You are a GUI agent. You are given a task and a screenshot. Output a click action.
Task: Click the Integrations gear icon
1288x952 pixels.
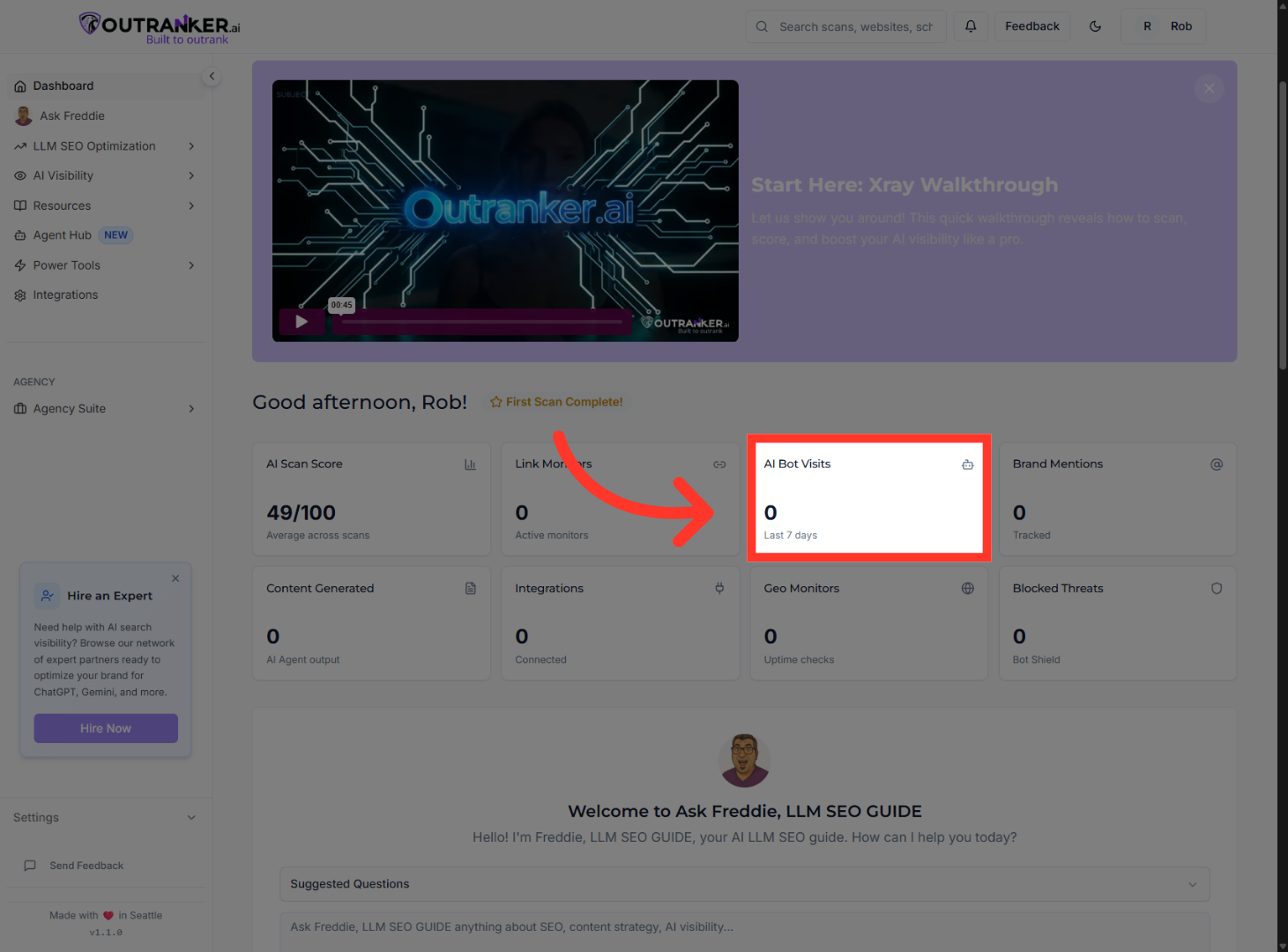coord(20,295)
